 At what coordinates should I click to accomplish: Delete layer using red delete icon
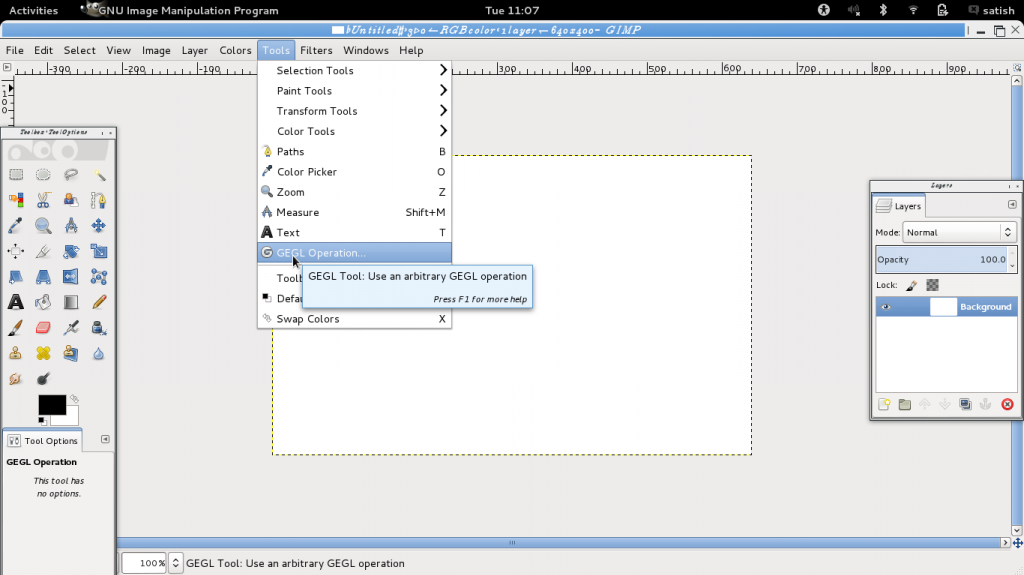[1007, 404]
